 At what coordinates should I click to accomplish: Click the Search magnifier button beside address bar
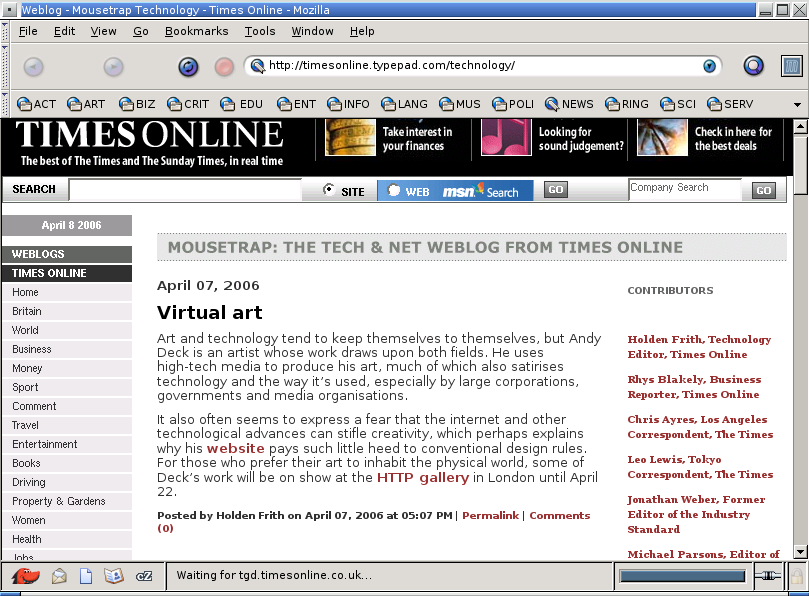pyautogui.click(x=753, y=66)
